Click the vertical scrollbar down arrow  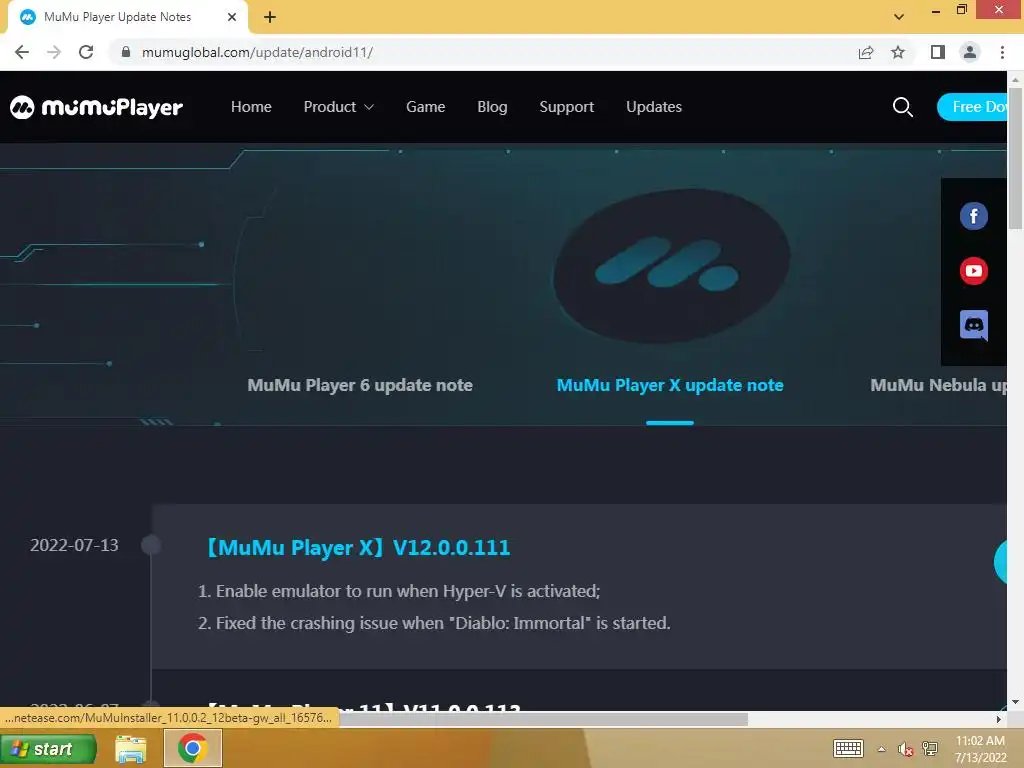pyautogui.click(x=1015, y=702)
